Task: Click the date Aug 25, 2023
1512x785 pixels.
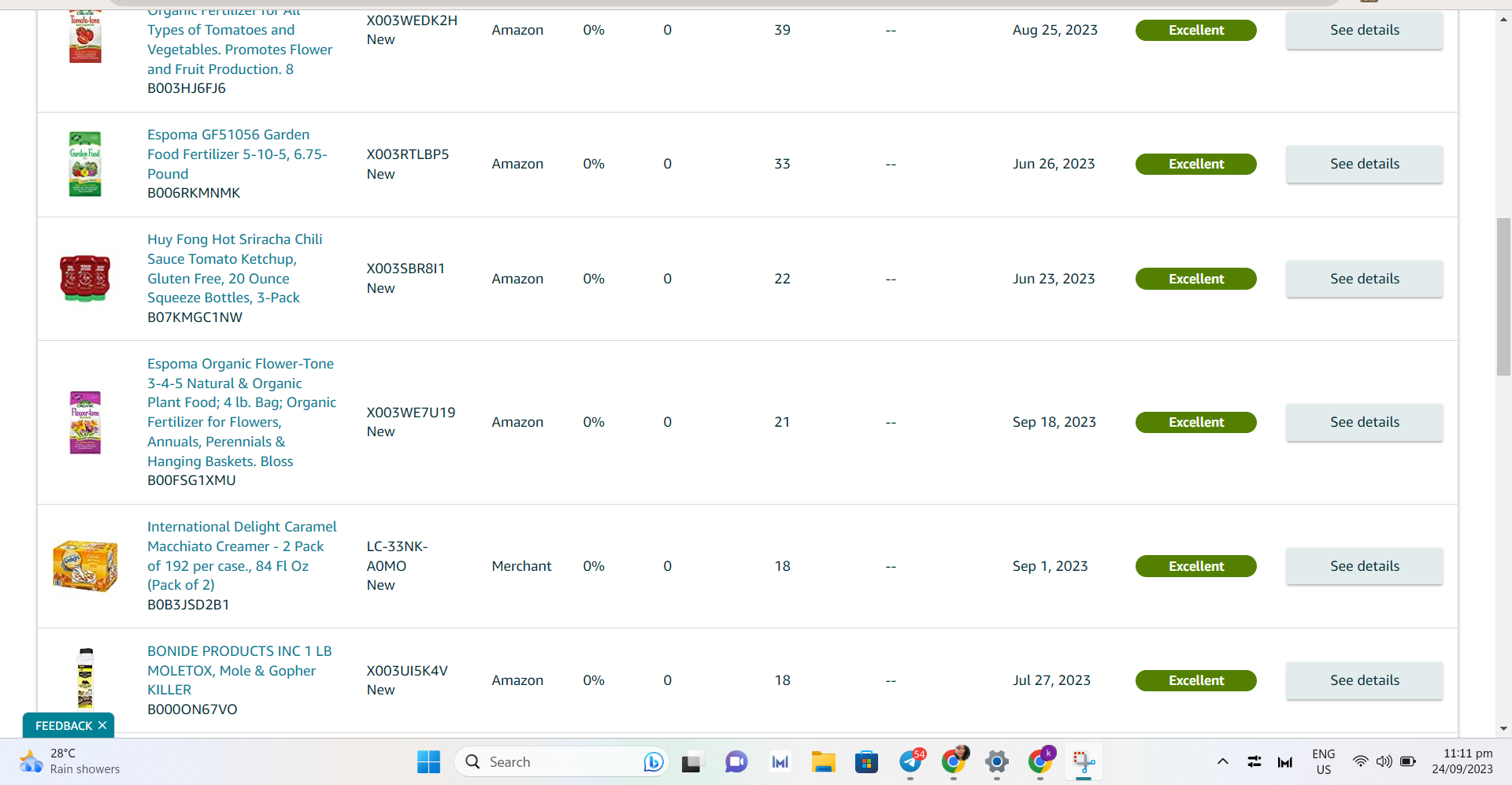Action: pyautogui.click(x=1055, y=30)
